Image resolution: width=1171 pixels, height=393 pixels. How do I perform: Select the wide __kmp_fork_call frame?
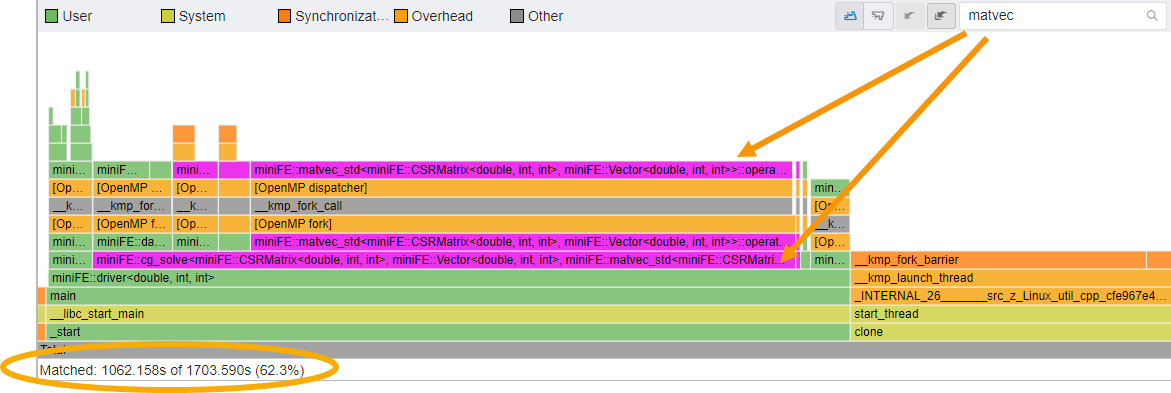[x=521, y=205]
